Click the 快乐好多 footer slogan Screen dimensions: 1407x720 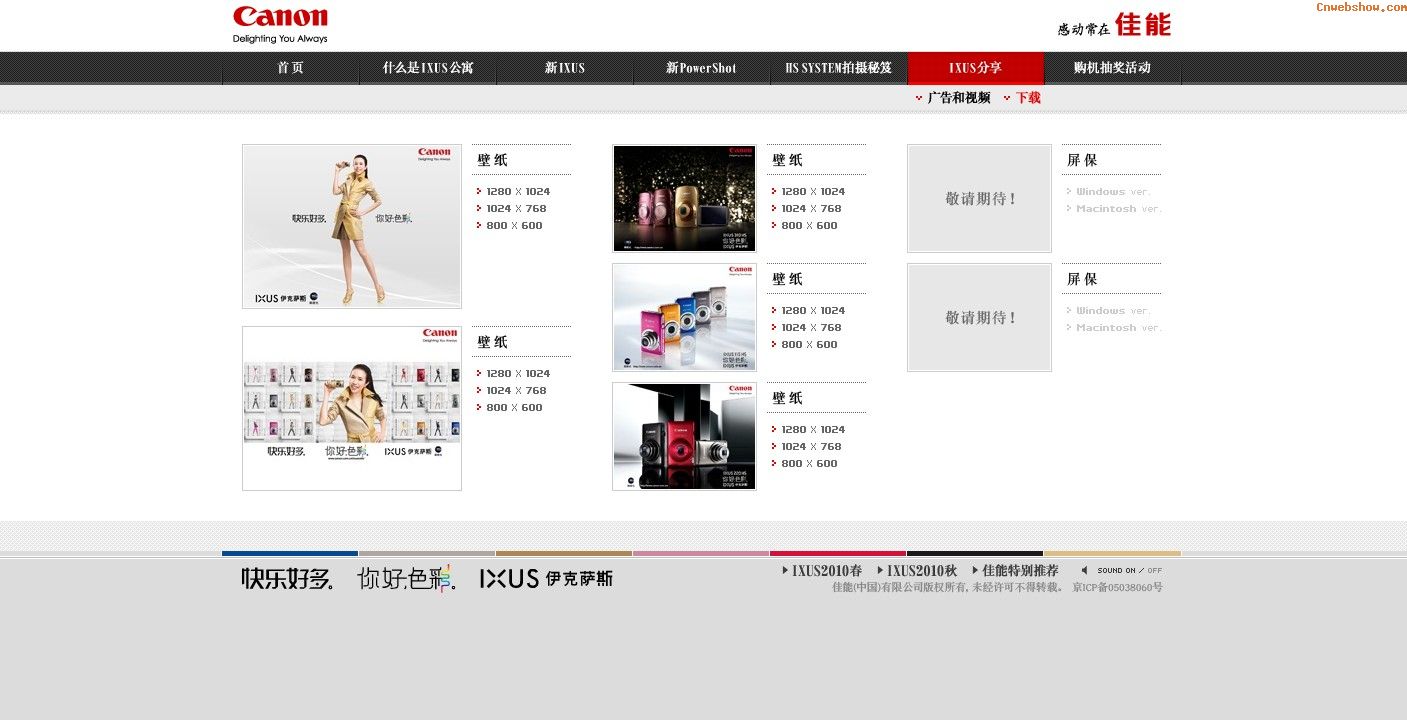pyautogui.click(x=287, y=579)
